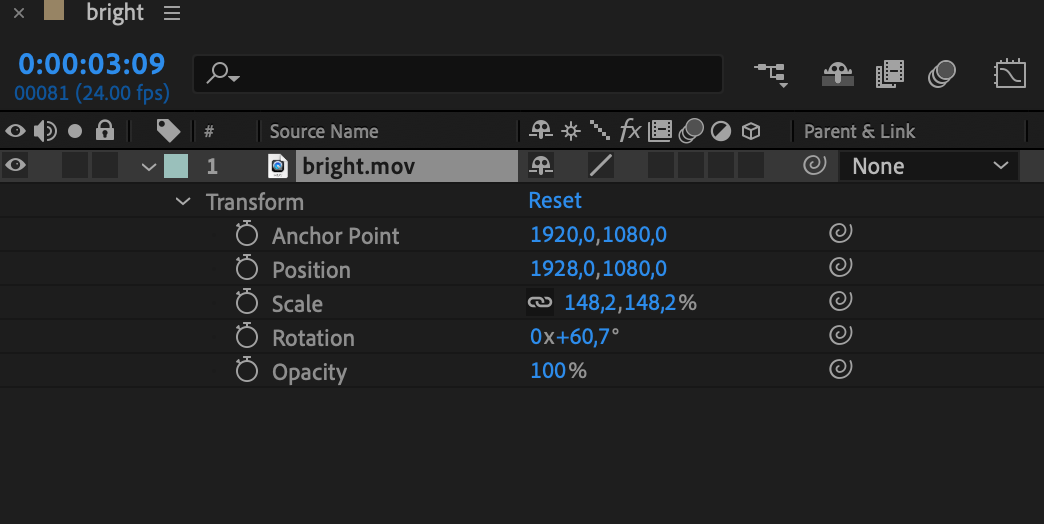1044x524 pixels.
Task: Open the bright panel menu
Action: point(171,14)
